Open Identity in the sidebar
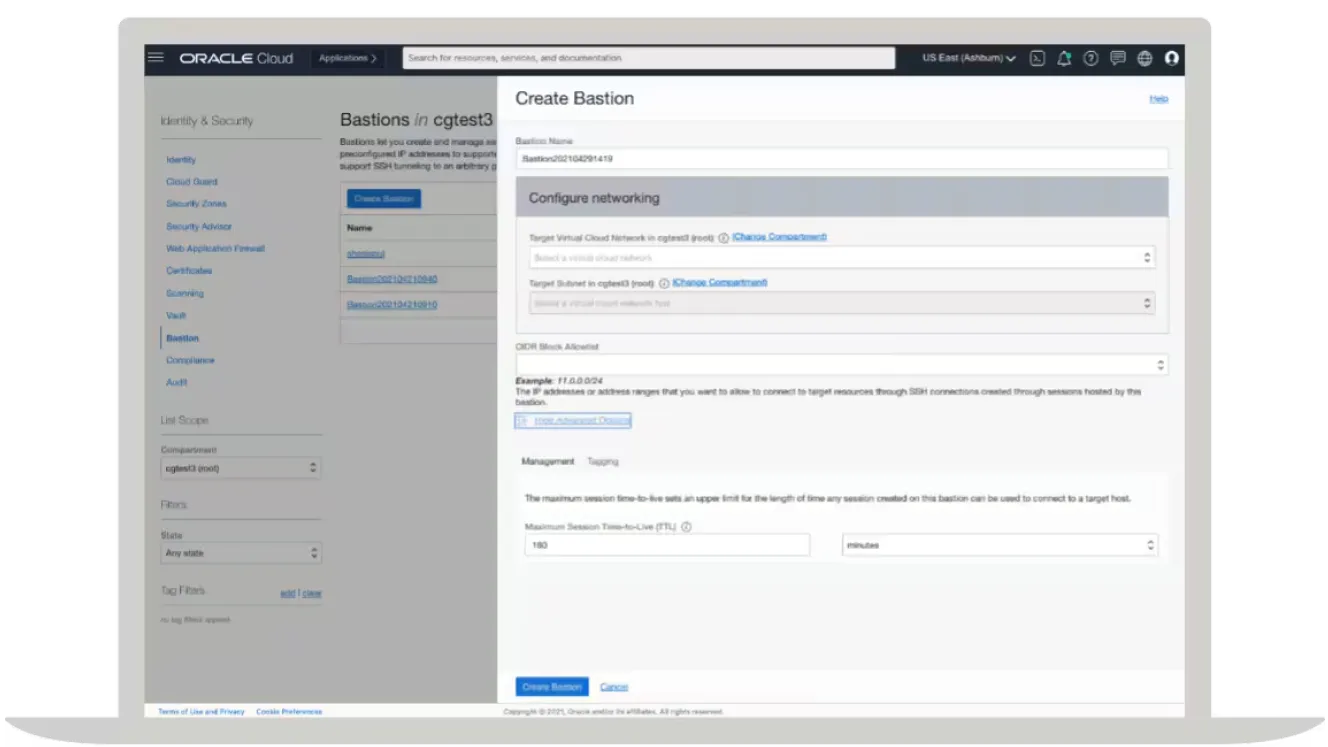Viewport: 1328px width, 747px height. [181, 160]
